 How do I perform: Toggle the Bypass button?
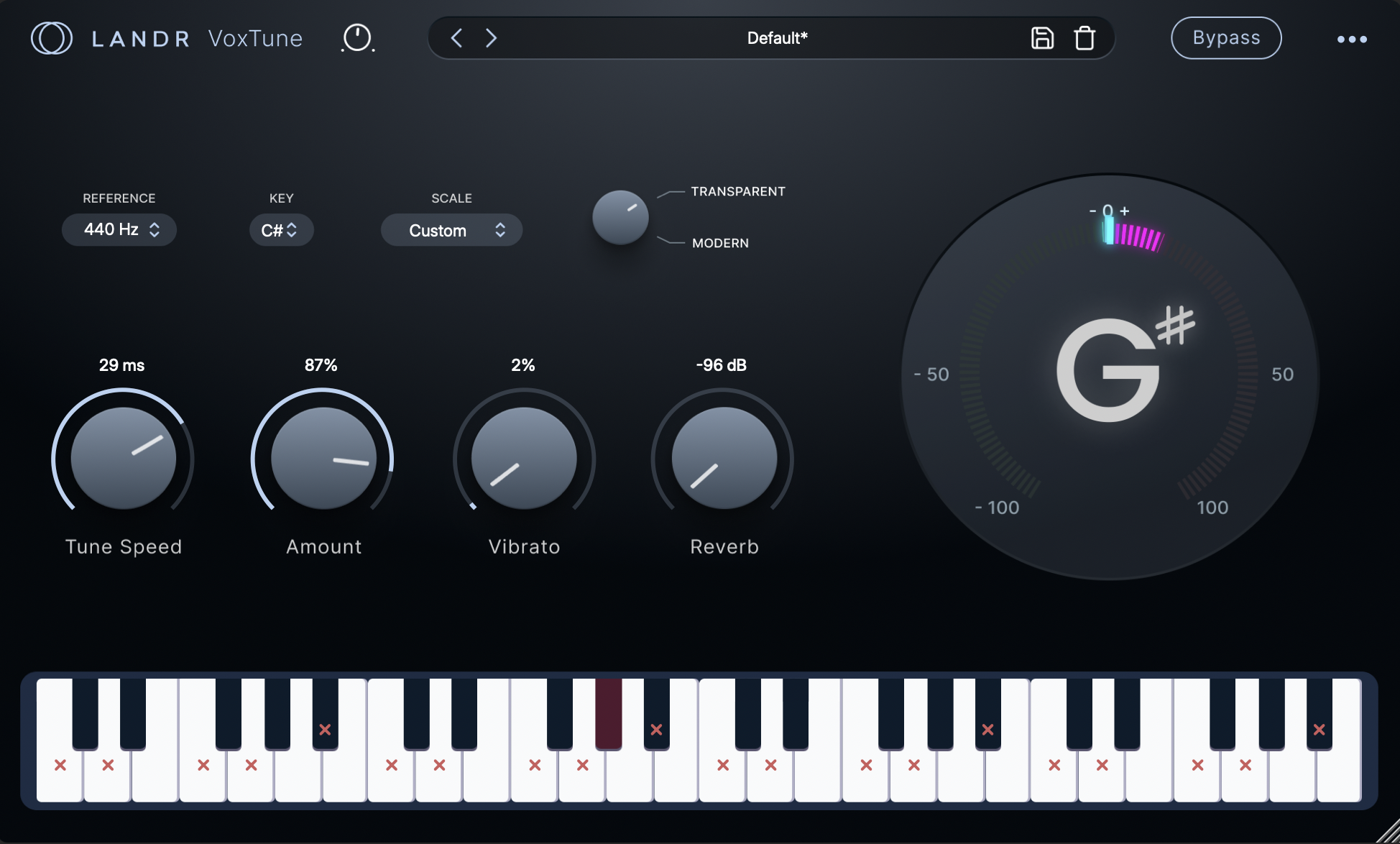click(x=1226, y=38)
